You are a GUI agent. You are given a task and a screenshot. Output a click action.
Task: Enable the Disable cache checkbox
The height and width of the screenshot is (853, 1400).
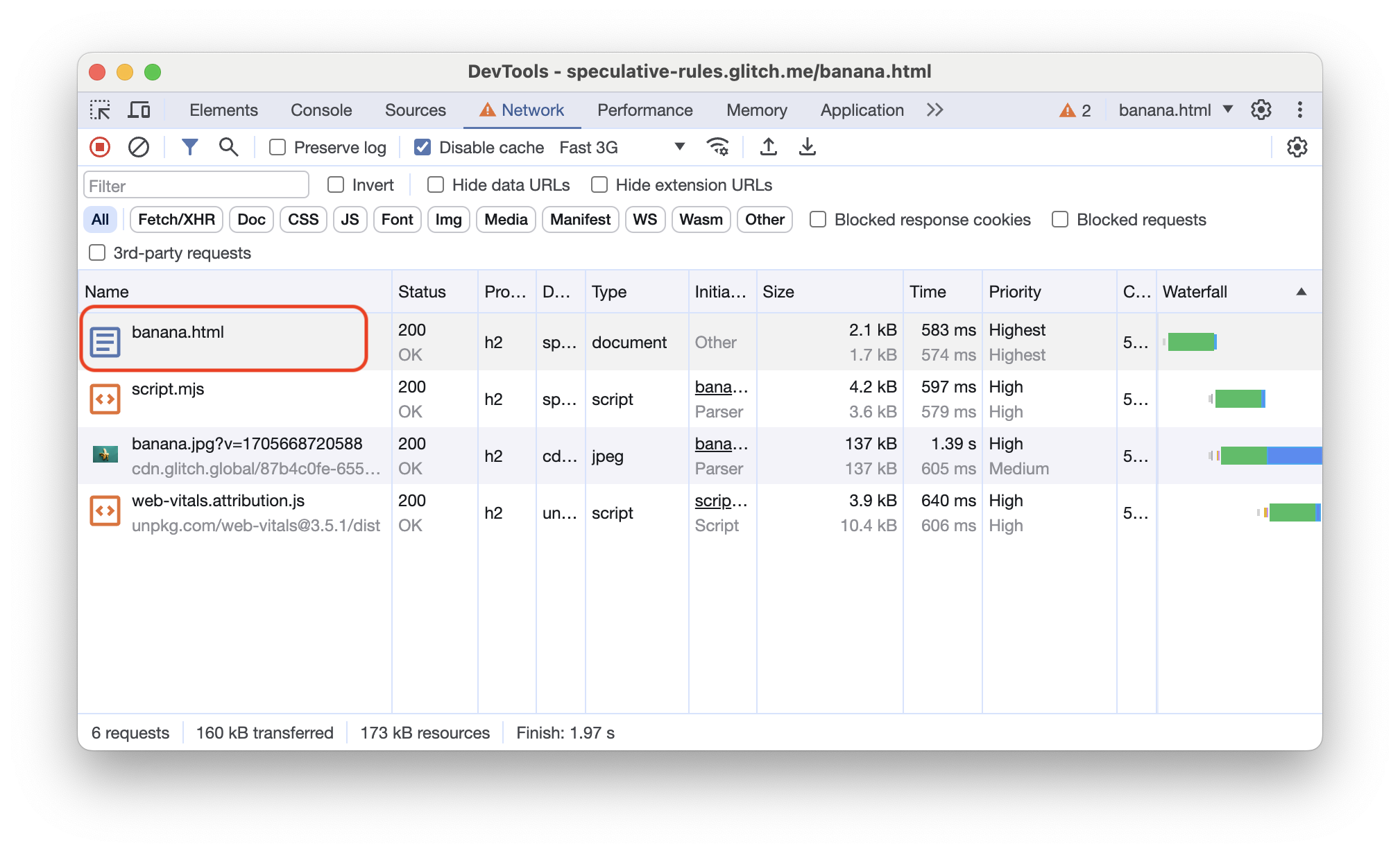click(422, 147)
